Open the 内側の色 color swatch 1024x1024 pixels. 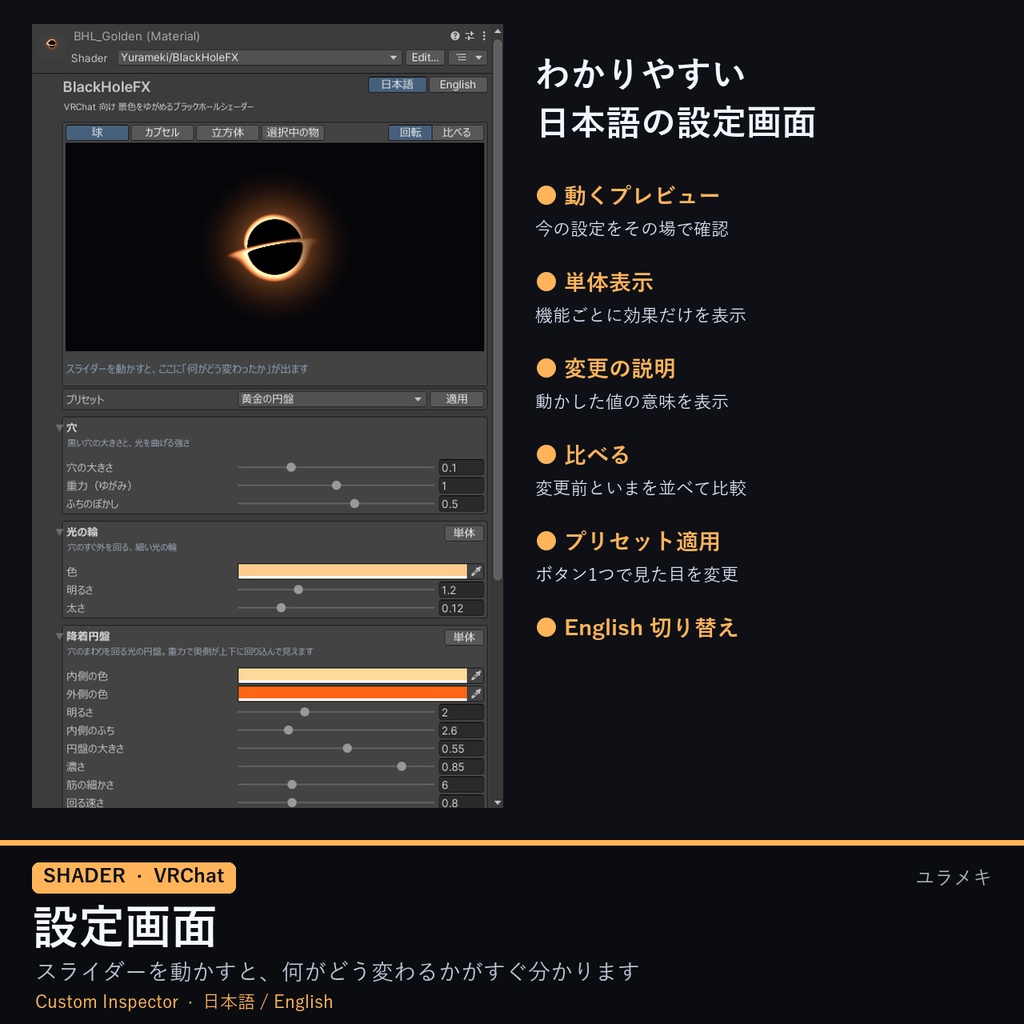353,675
